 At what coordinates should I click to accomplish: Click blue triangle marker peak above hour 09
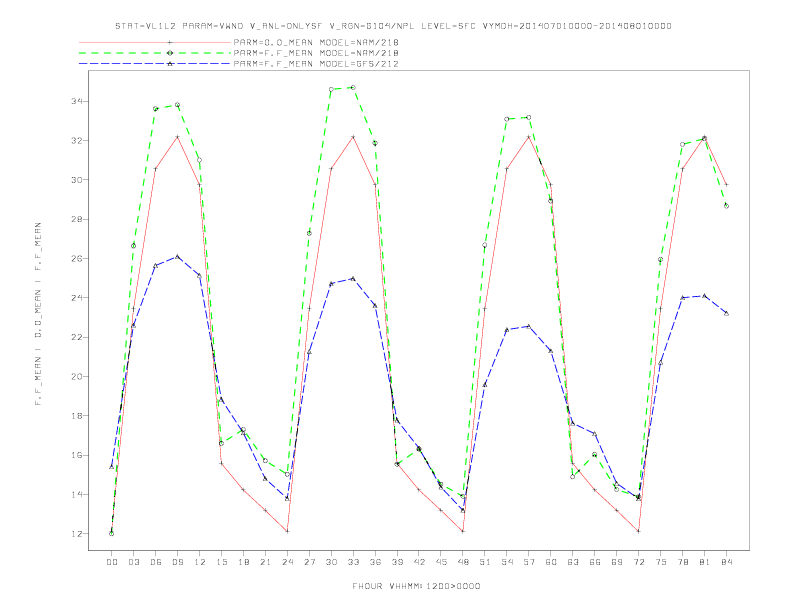click(177, 257)
